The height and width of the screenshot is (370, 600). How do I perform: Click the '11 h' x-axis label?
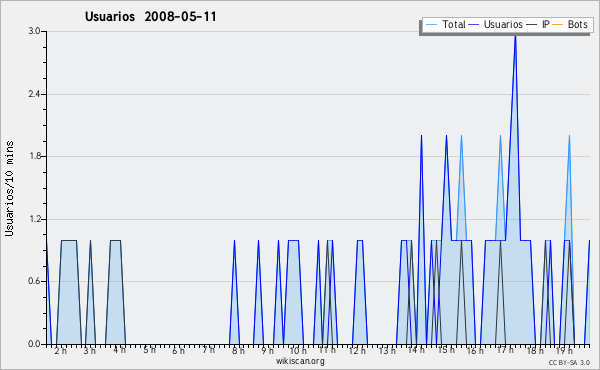pos(327,350)
